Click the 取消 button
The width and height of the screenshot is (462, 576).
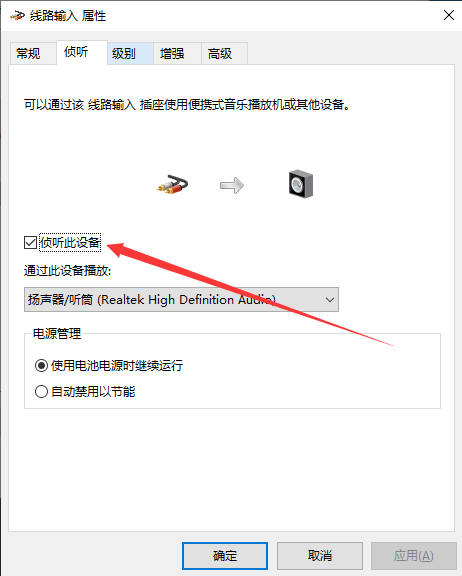pyautogui.click(x=320, y=556)
